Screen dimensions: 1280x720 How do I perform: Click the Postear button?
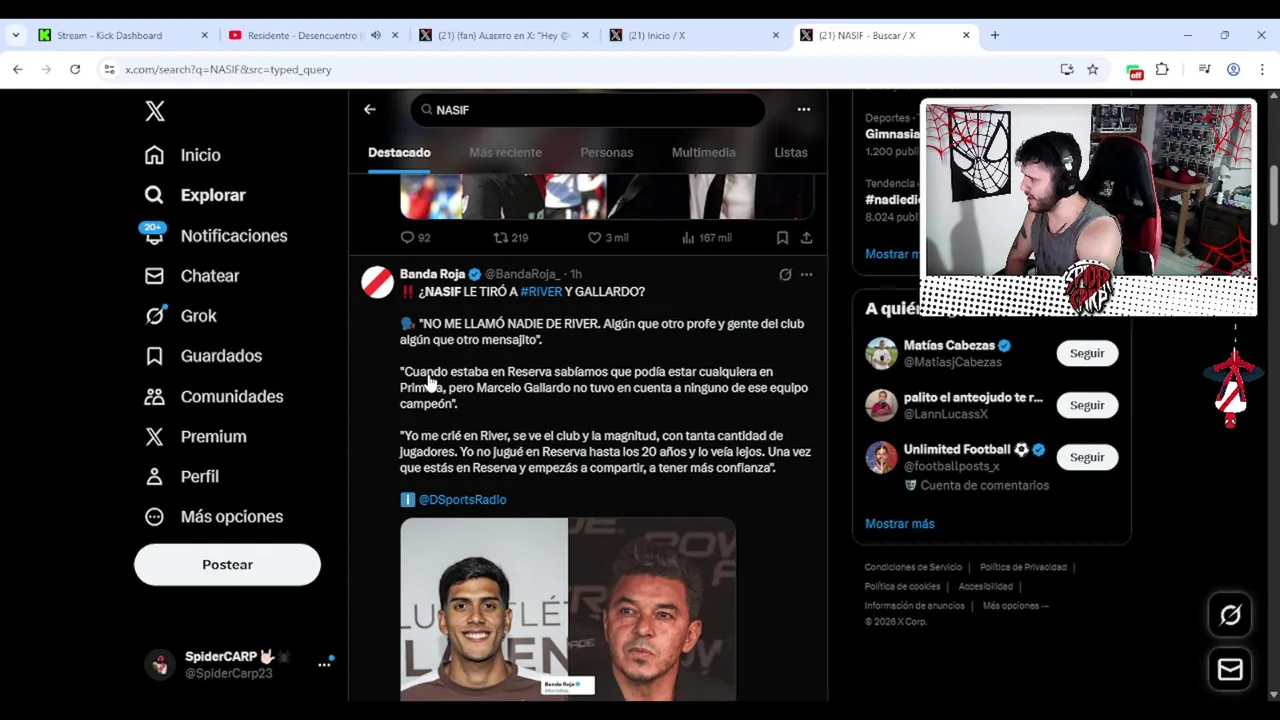pyautogui.click(x=227, y=565)
